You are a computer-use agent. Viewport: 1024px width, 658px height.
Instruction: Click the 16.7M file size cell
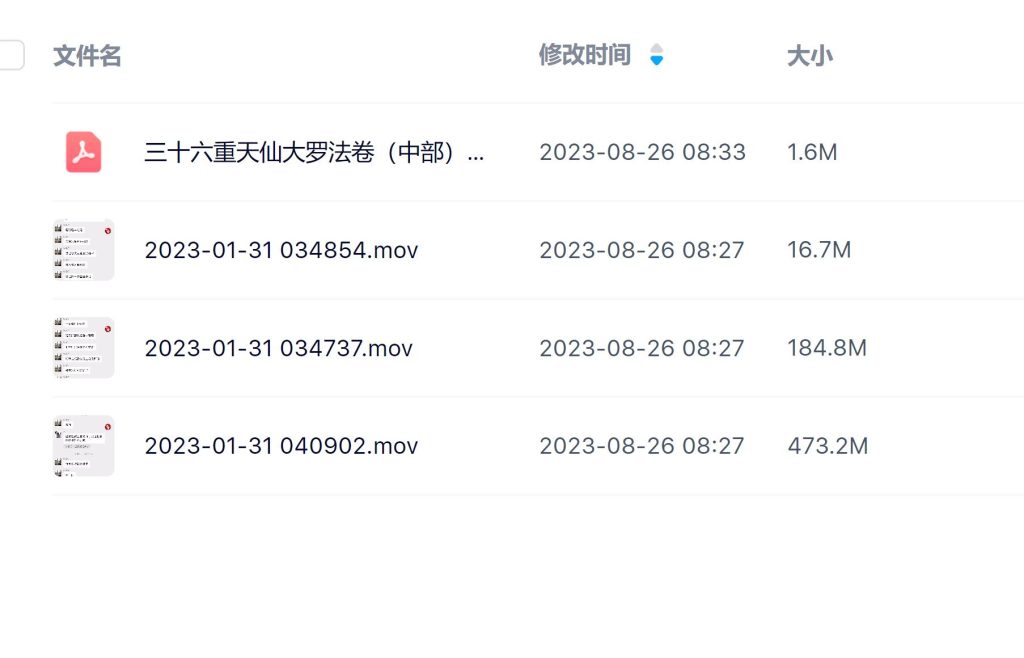coord(819,250)
